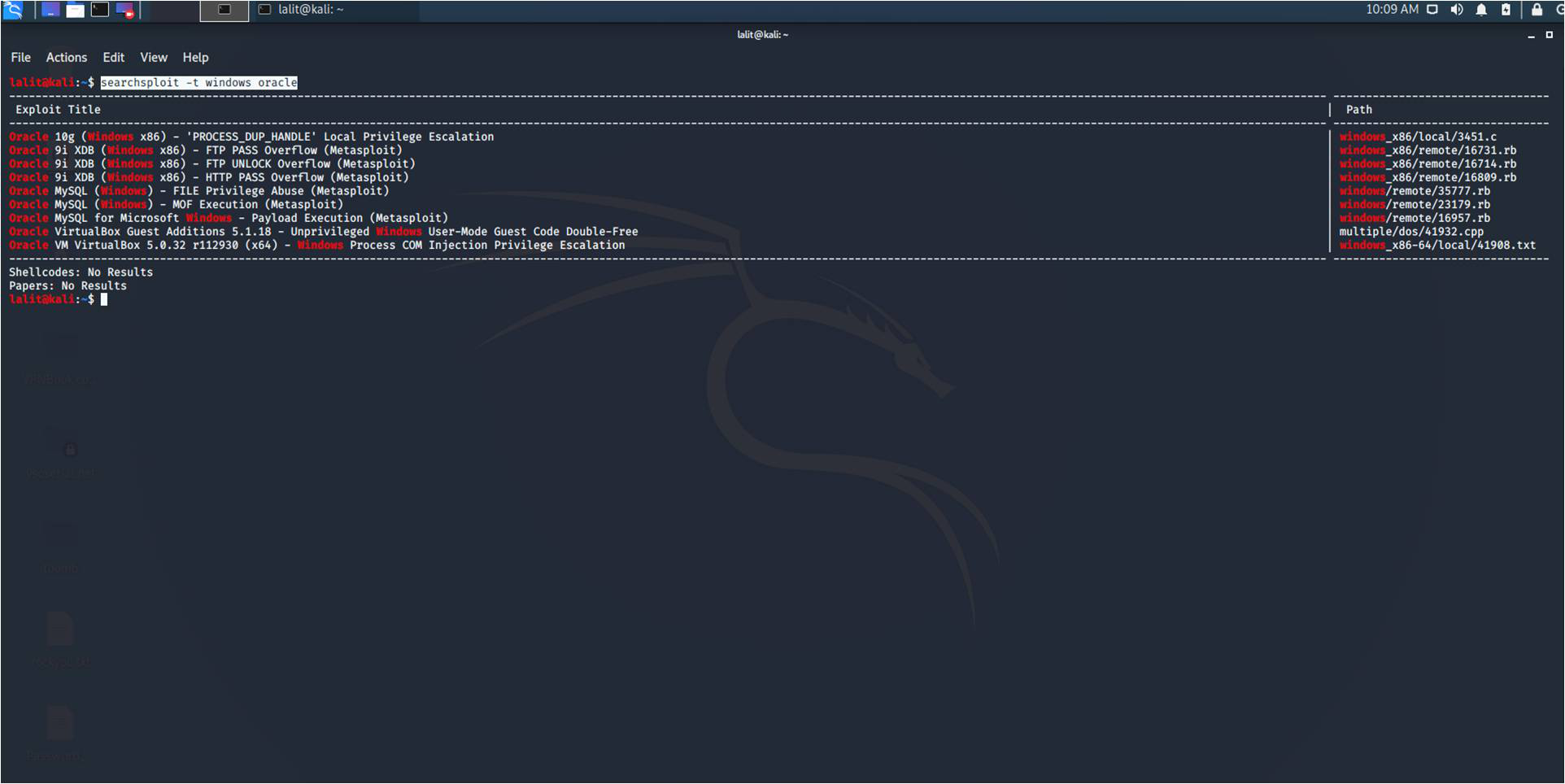
Task: Select the MySQL MOF Execution row
Action: [177, 205]
